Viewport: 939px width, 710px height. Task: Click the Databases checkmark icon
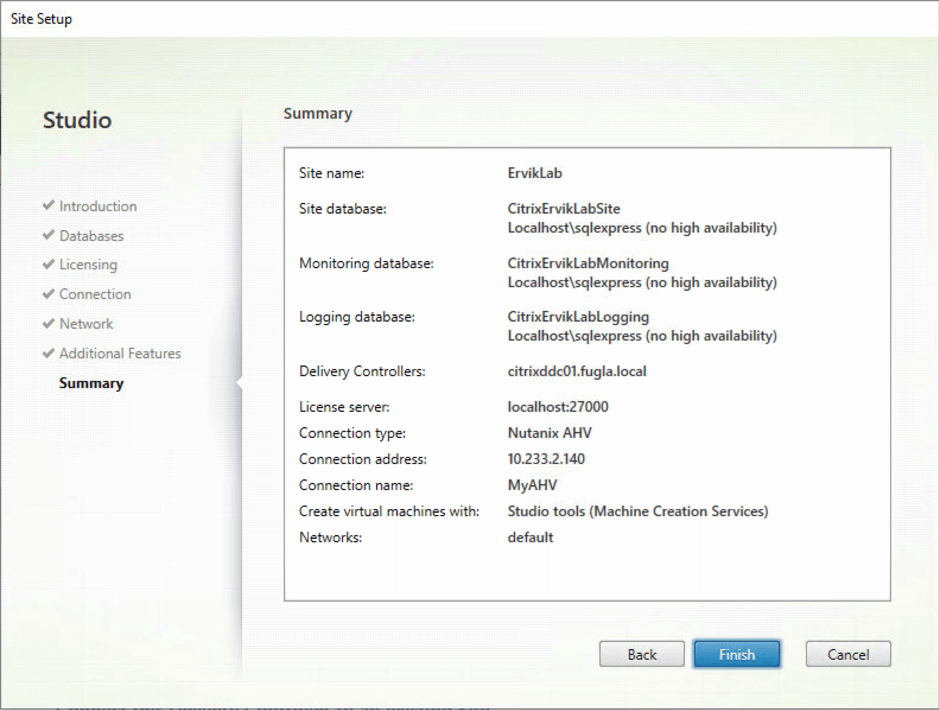49,235
